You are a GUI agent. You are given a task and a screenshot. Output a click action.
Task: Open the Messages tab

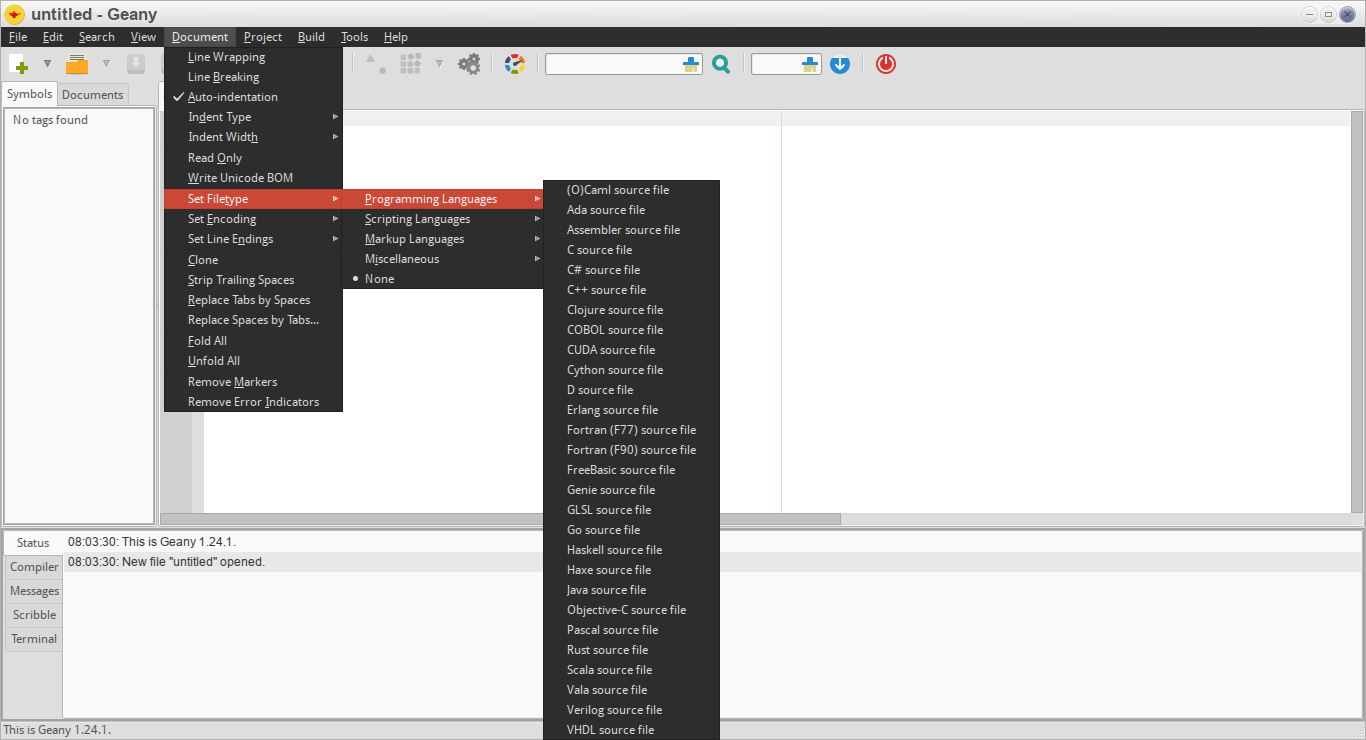click(x=34, y=591)
